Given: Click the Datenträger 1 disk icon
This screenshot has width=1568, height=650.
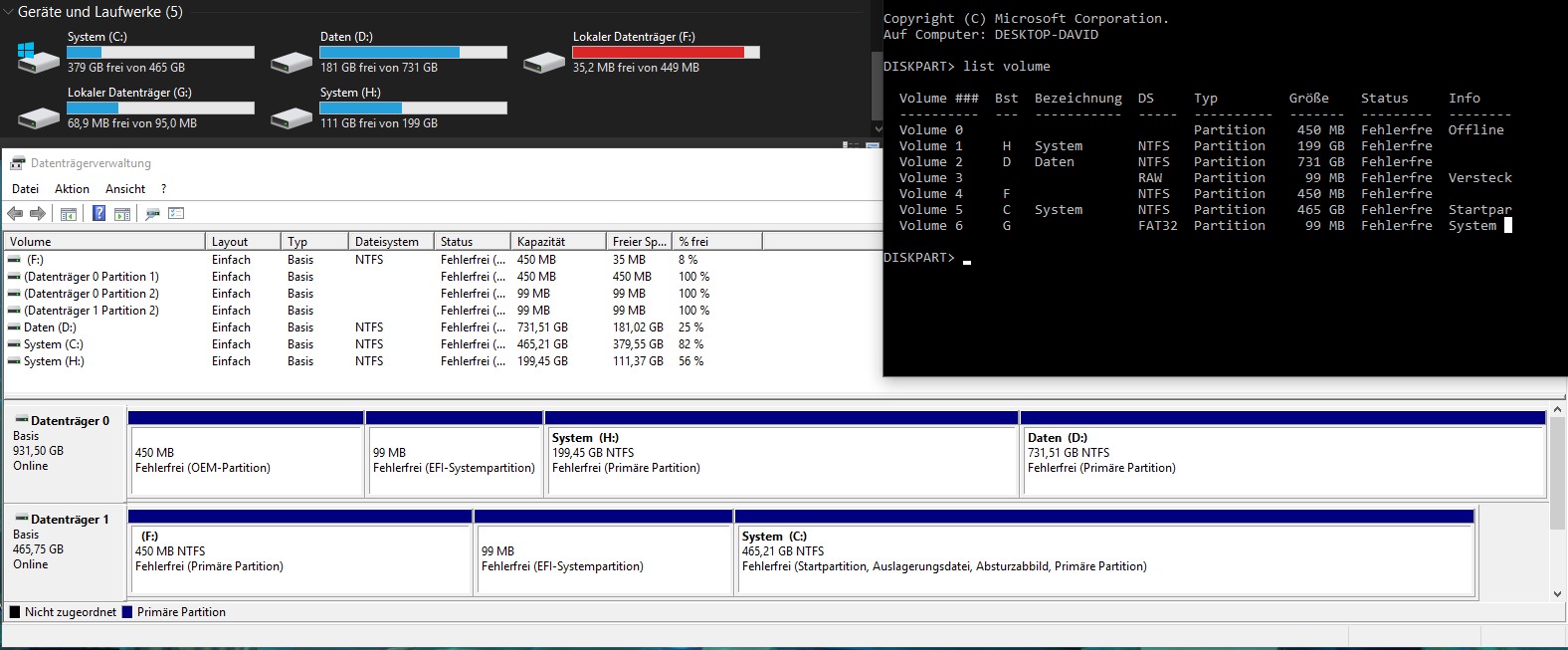Looking at the screenshot, I should [21, 520].
